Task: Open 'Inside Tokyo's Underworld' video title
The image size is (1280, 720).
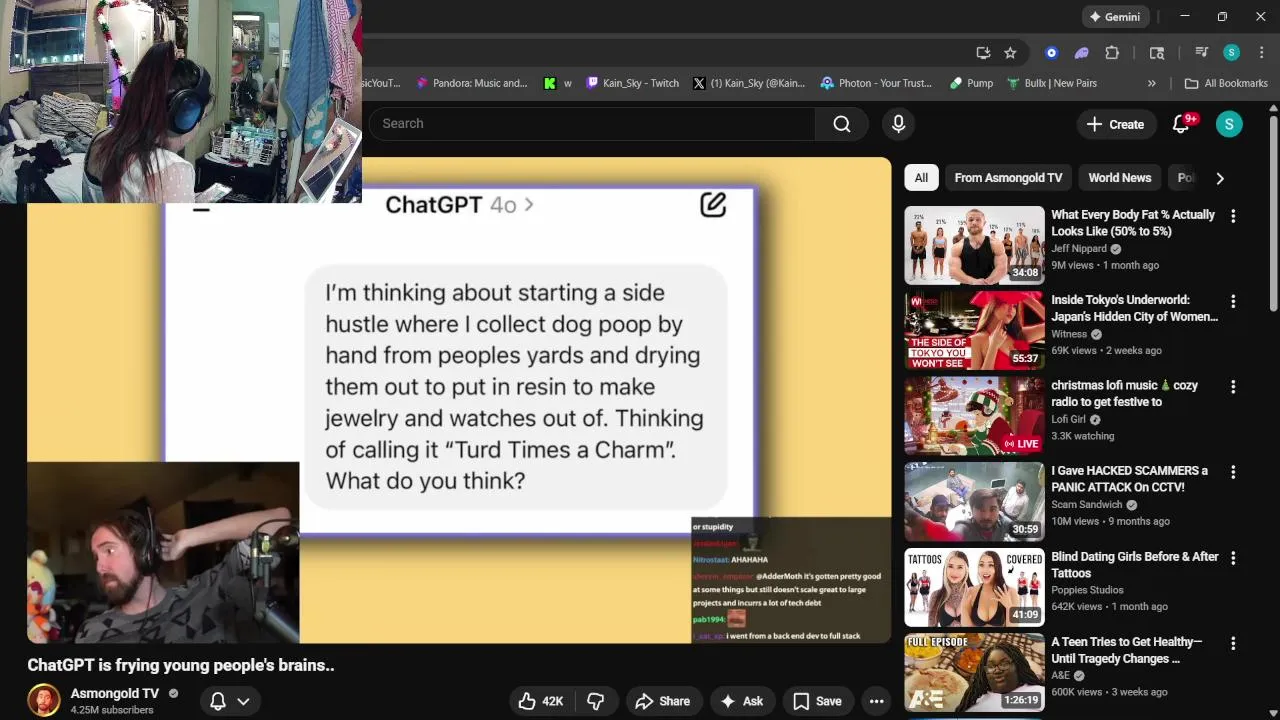Action: pyautogui.click(x=1134, y=308)
